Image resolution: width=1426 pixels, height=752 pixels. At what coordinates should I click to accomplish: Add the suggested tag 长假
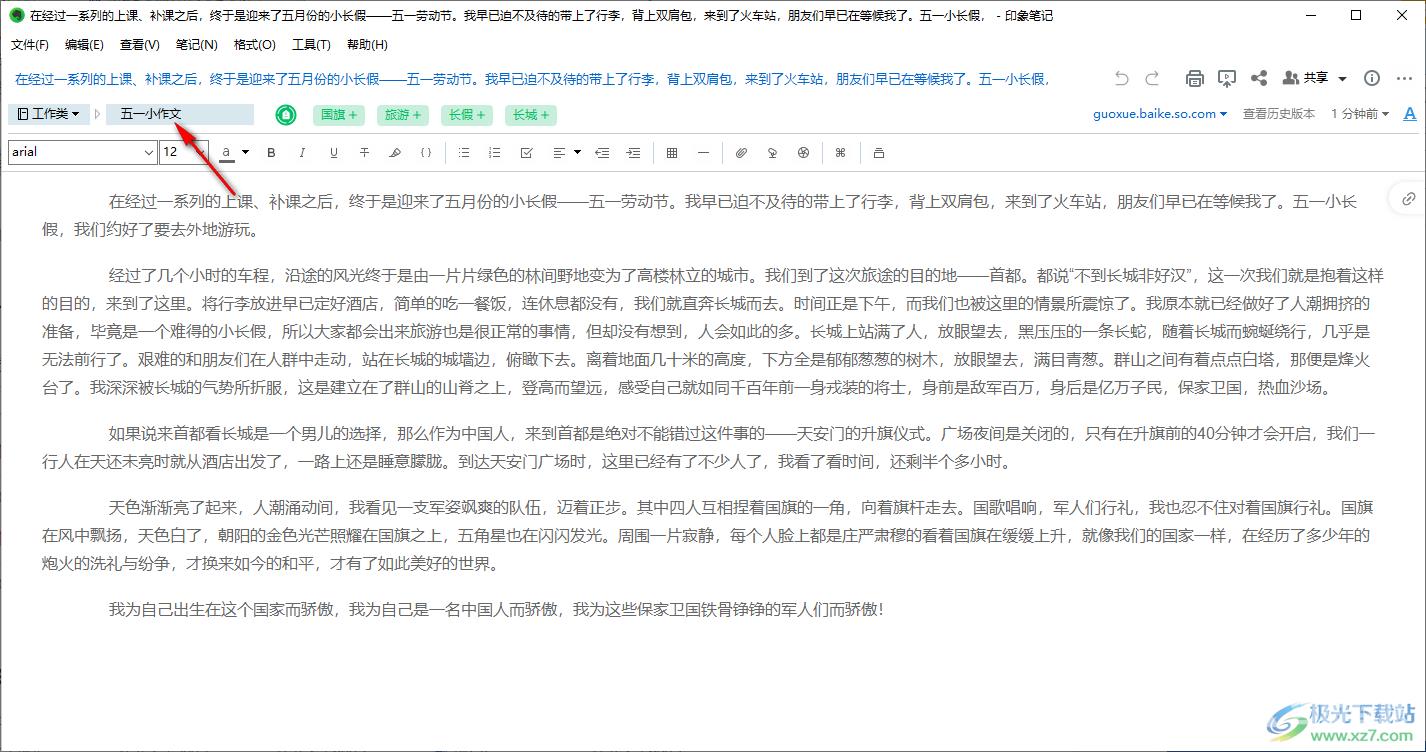click(x=467, y=115)
